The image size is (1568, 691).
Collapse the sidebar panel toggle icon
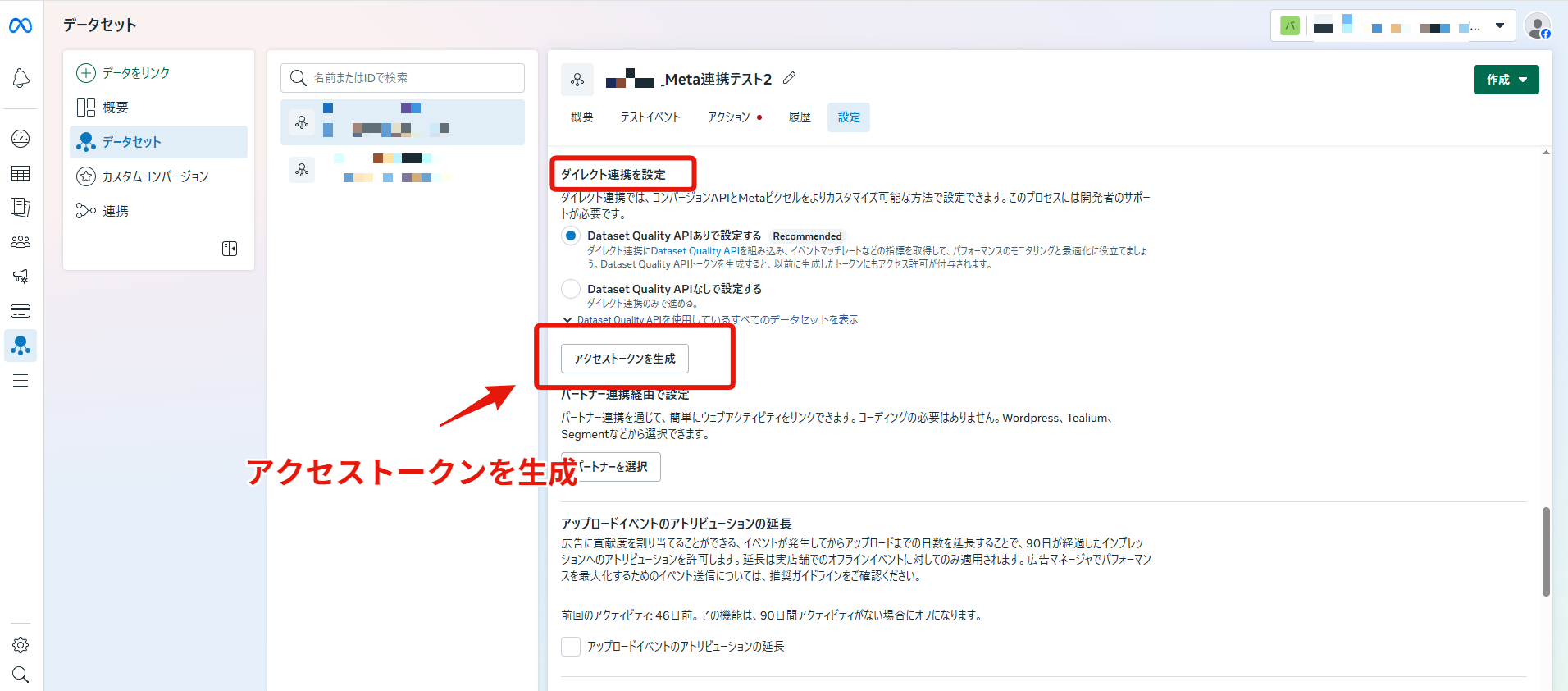[x=230, y=249]
